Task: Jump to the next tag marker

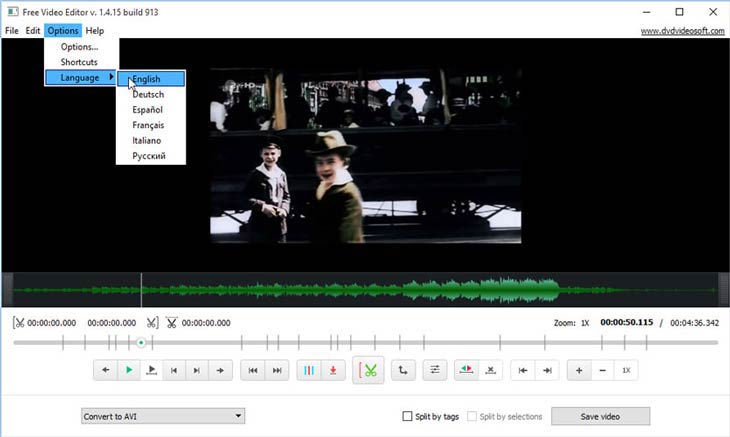Action: click(x=277, y=370)
